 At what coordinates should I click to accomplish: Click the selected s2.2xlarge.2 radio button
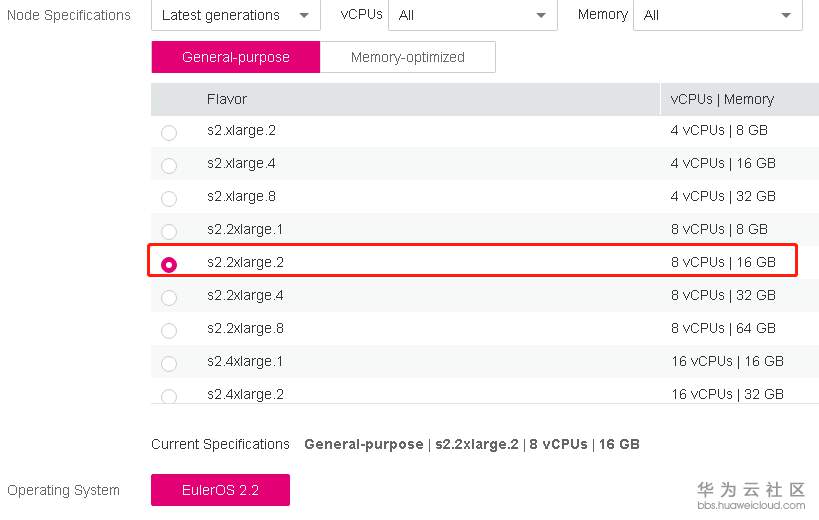(169, 265)
